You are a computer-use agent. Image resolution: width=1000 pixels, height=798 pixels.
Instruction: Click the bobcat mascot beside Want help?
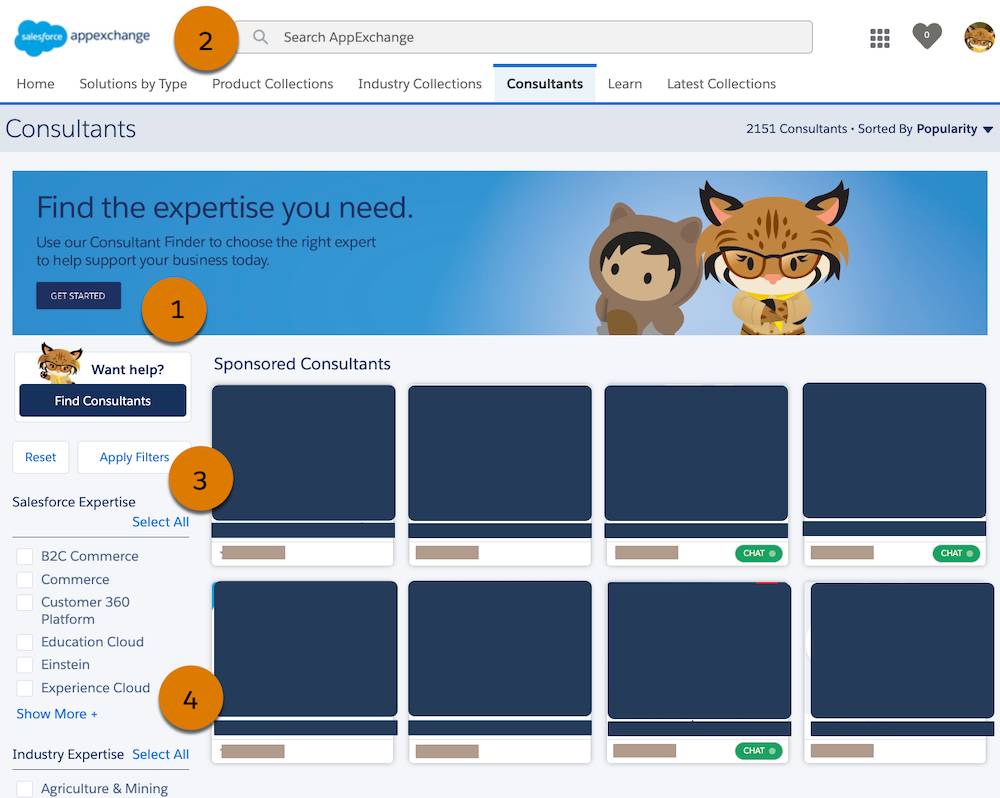(59, 362)
